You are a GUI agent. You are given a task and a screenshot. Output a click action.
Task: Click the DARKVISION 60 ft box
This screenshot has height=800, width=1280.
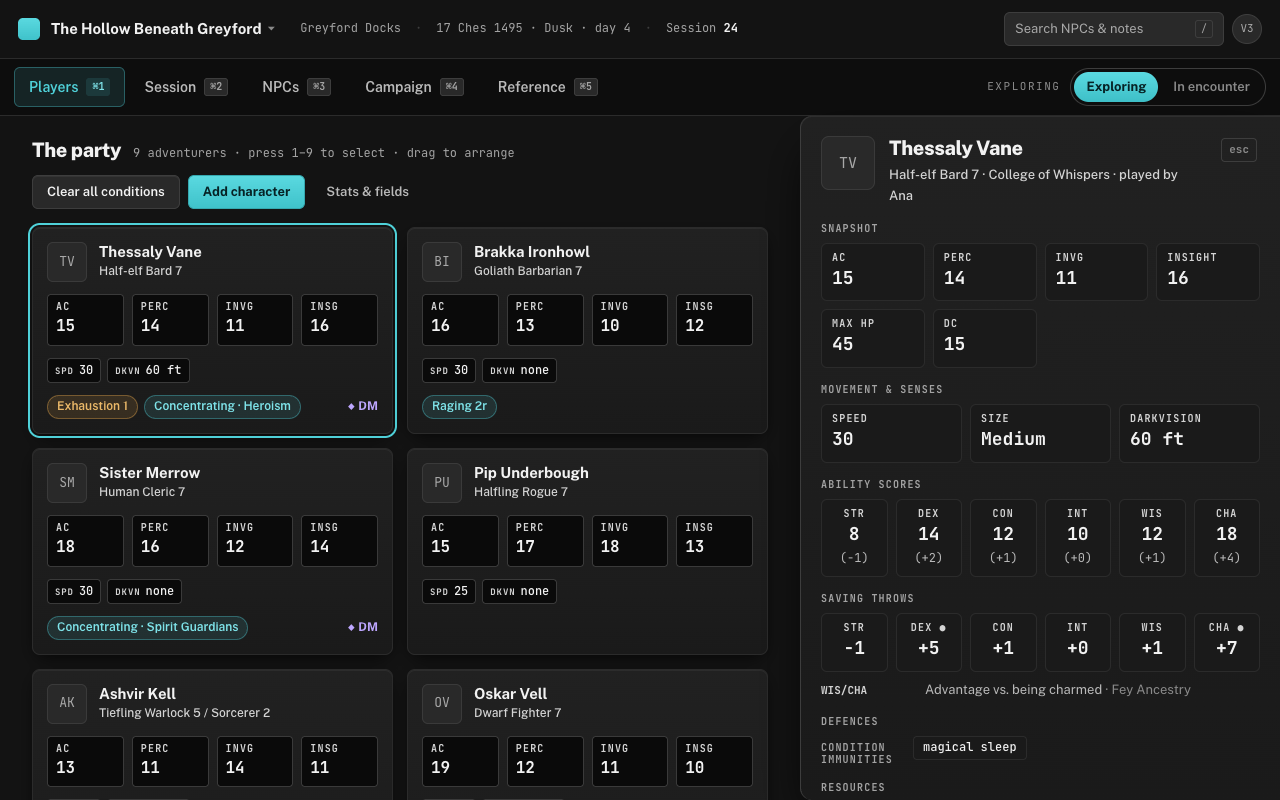pos(1189,433)
